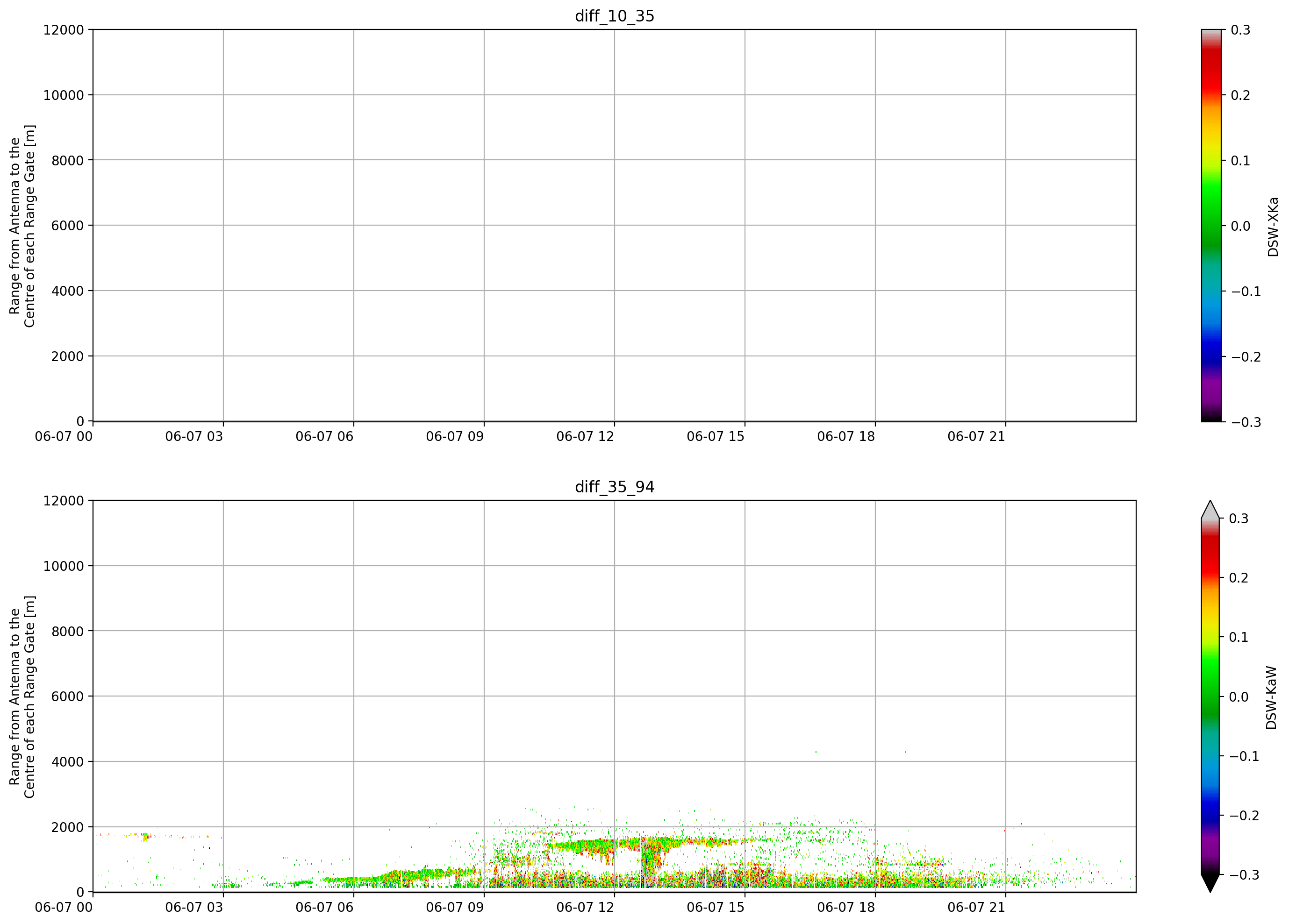Click the 8000 tick on diff_35_94 y-axis
Screen dimensions: 1289x924
68,632
